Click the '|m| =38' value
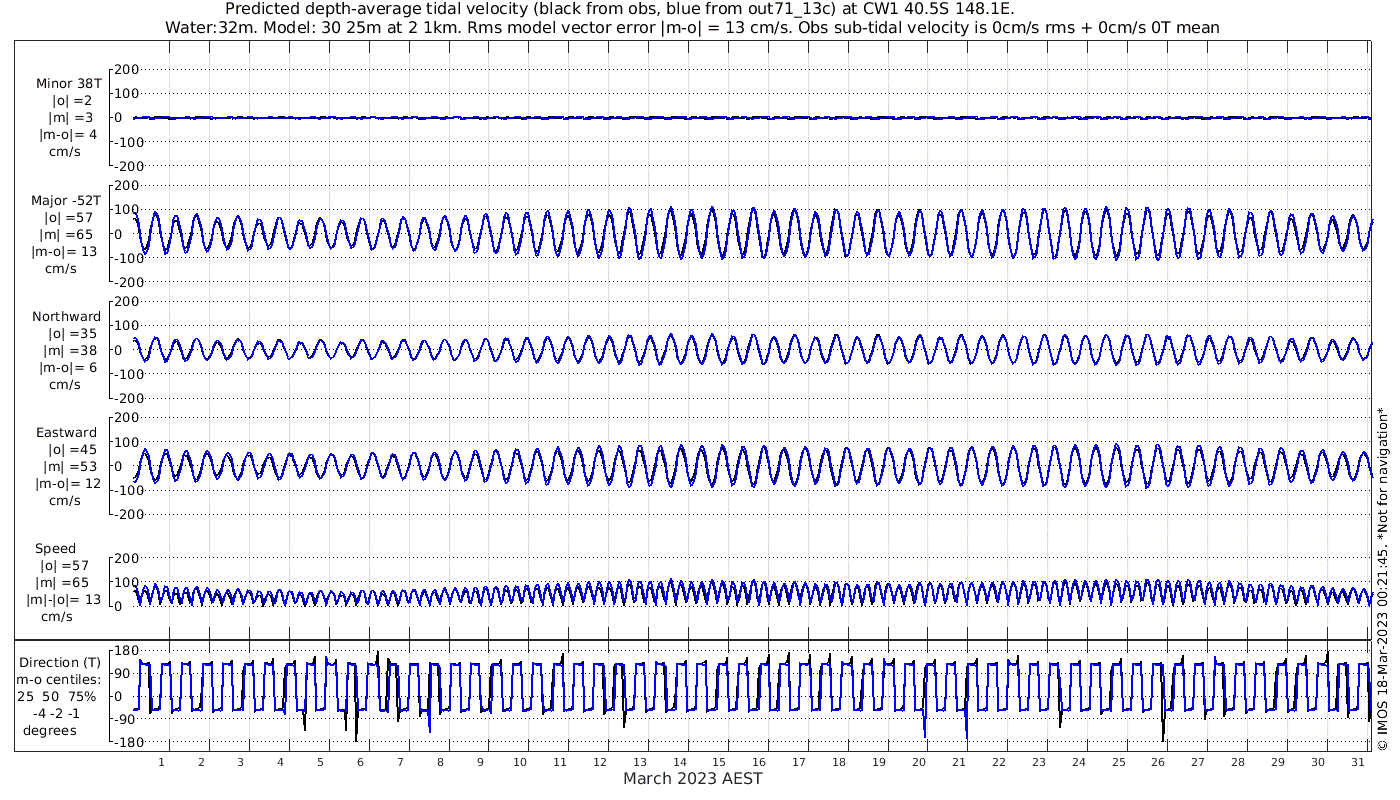Viewport: 1400px width, 800px height. (68, 350)
